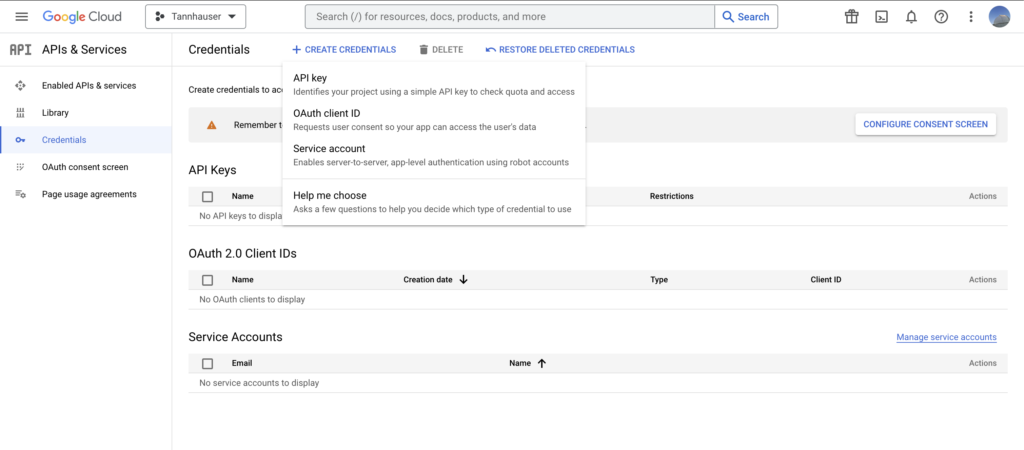Click CONFIGURE CONSENT SCREEN button
The height and width of the screenshot is (450, 1024).
pos(925,124)
